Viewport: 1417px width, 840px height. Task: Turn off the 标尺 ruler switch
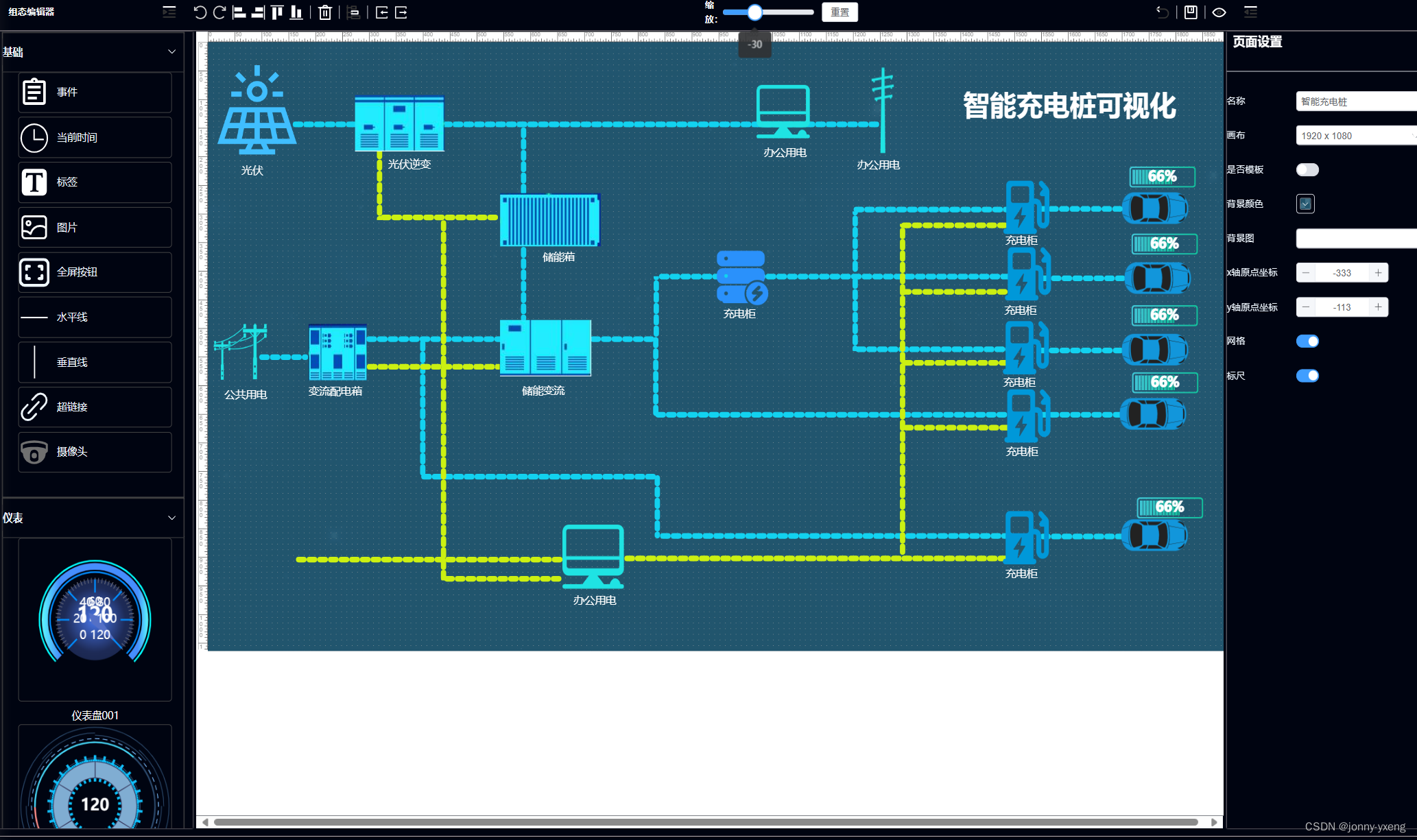(x=1307, y=376)
